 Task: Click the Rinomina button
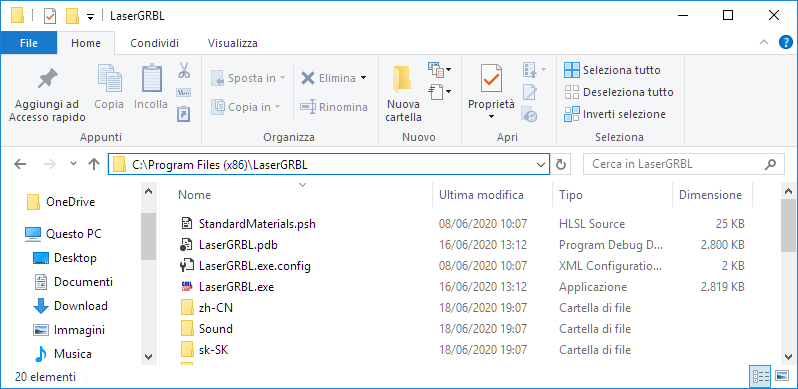click(x=333, y=107)
